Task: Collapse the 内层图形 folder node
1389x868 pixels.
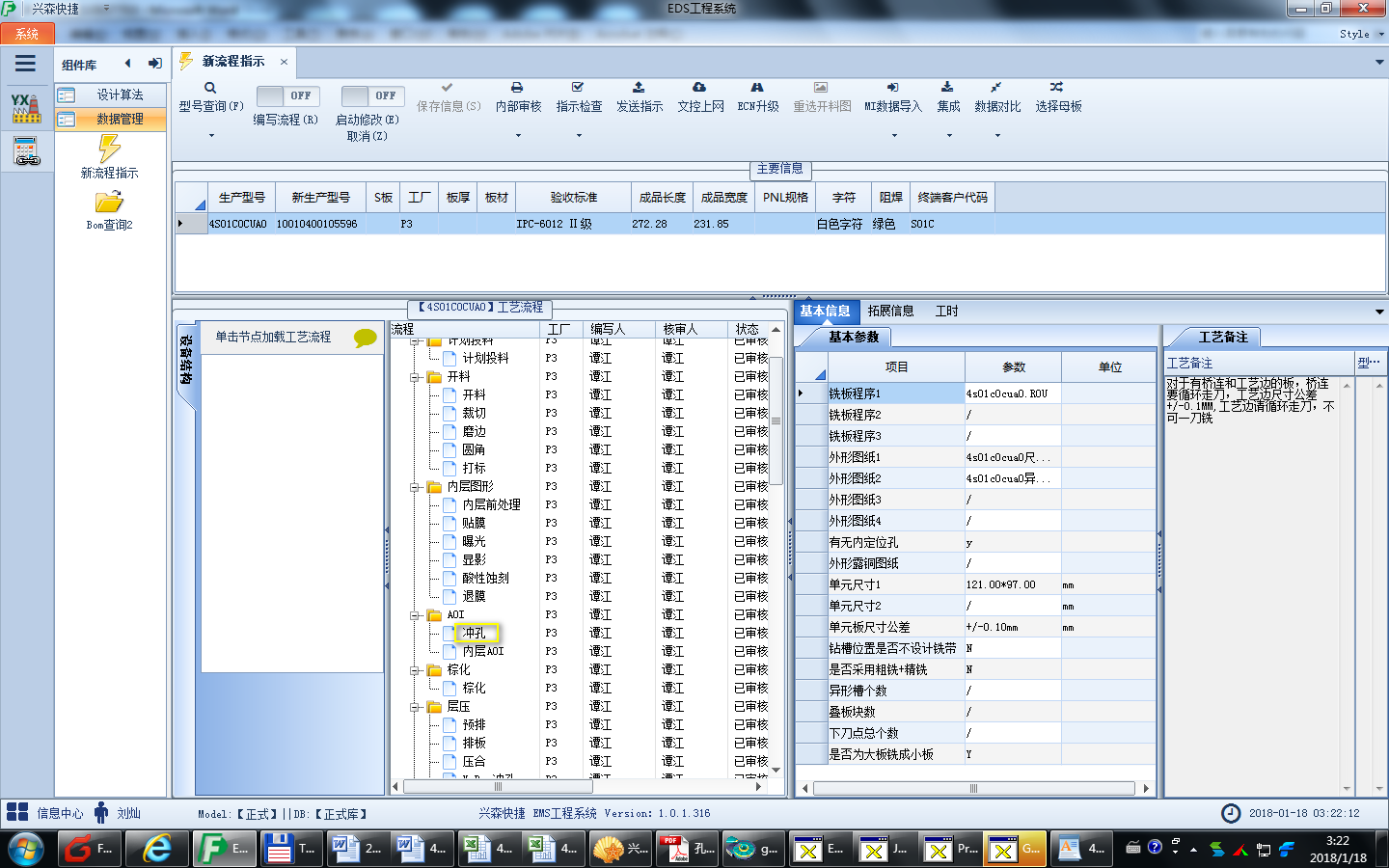Action: click(415, 487)
